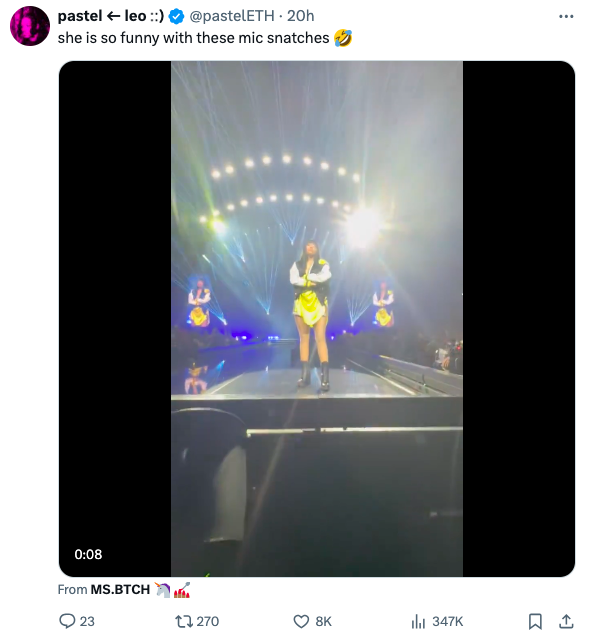
Task: Click the tweet text about mic snatches
Action: coord(205,38)
